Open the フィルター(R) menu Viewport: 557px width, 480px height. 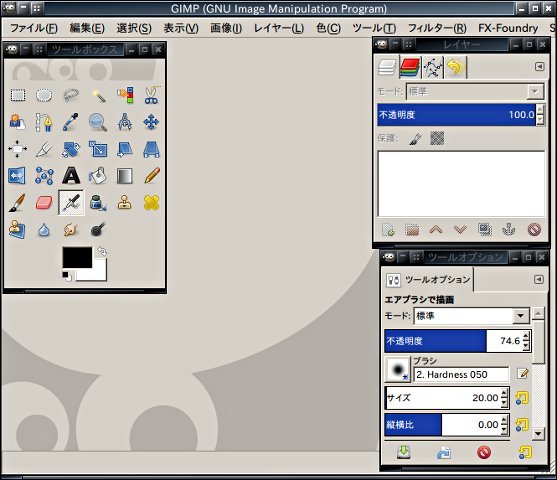click(437, 28)
